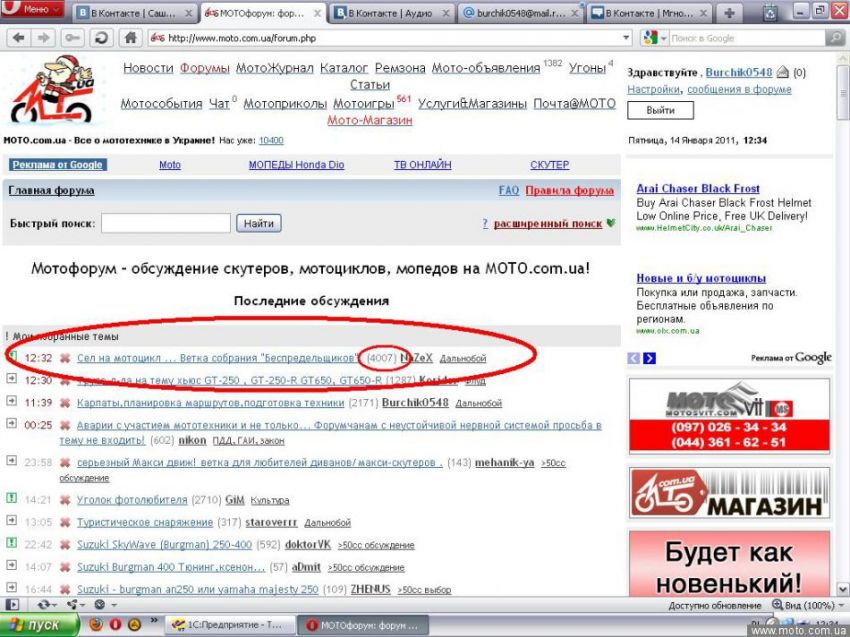Click the MOTO.com.ua Santa scooter logo
This screenshot has height=637, width=850.
[52, 89]
